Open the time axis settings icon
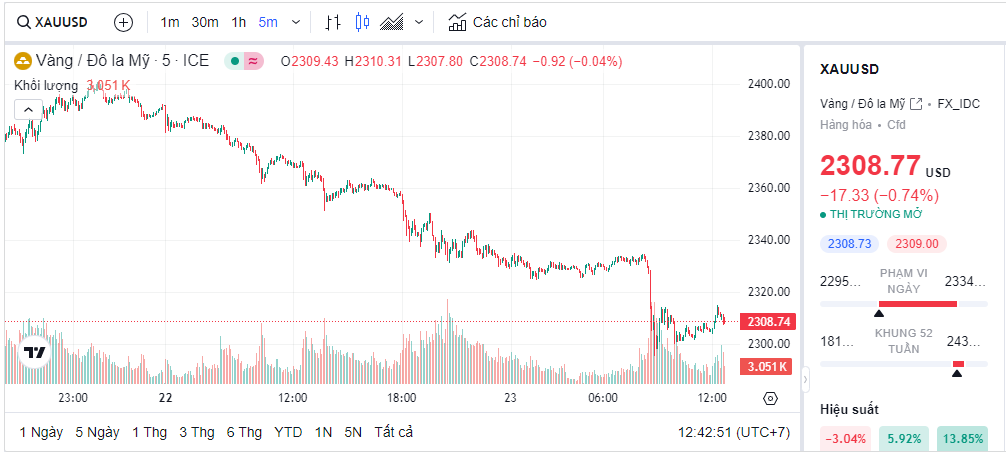 [x=770, y=398]
